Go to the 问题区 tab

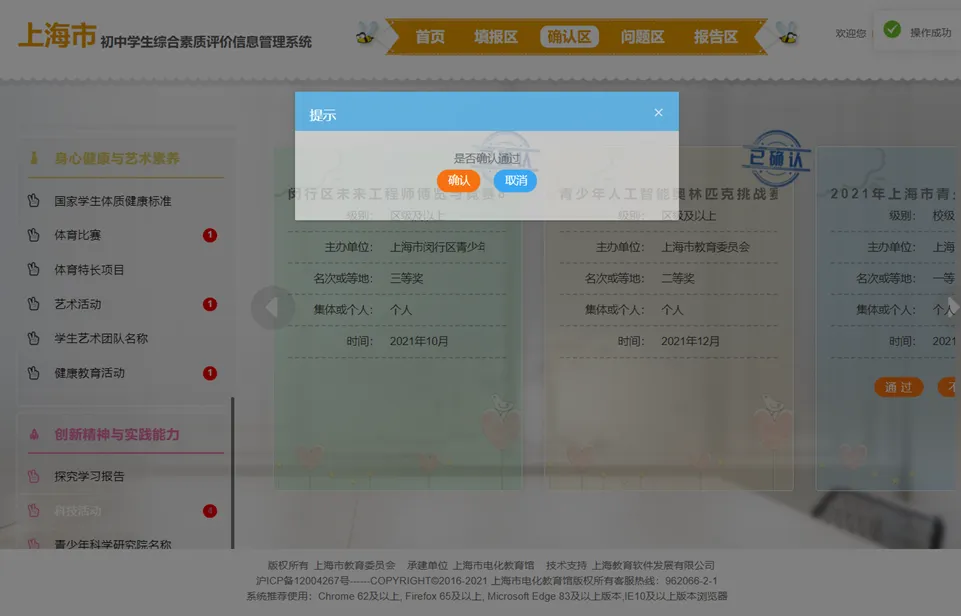[x=642, y=37]
